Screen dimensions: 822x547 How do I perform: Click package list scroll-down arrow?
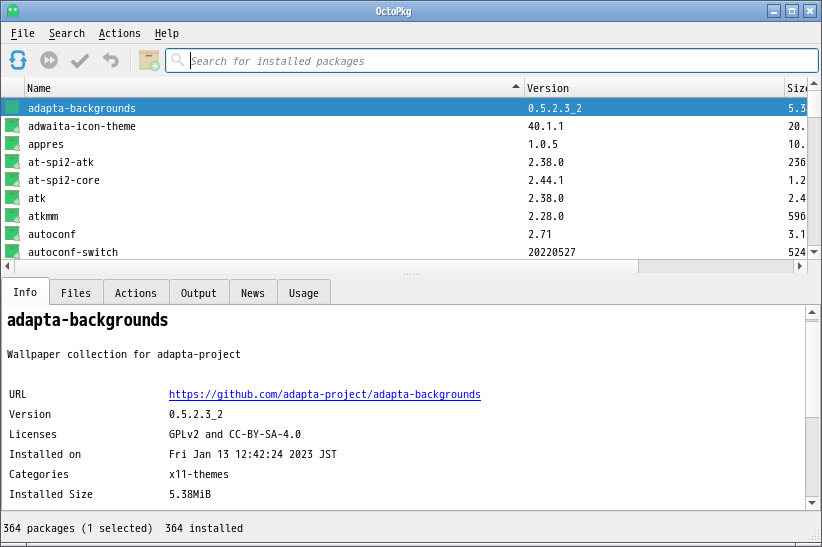(814, 252)
